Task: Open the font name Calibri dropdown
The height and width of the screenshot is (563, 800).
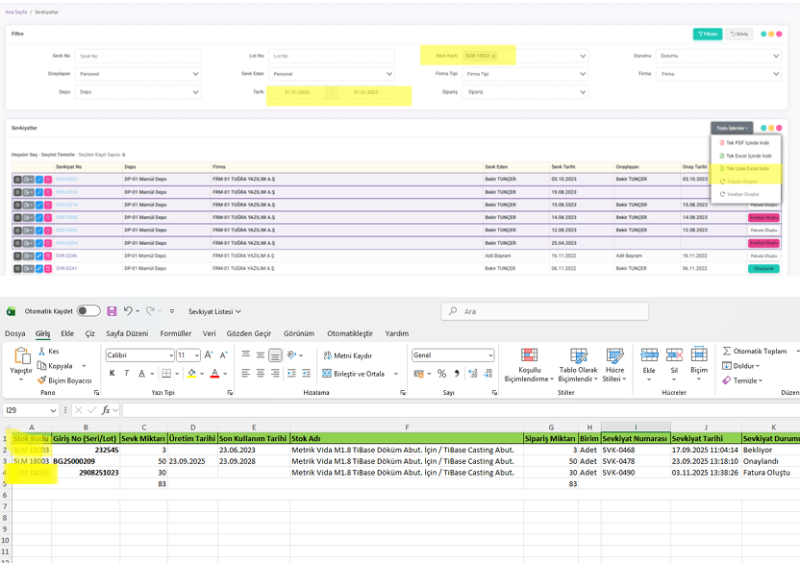Action: pos(169,355)
